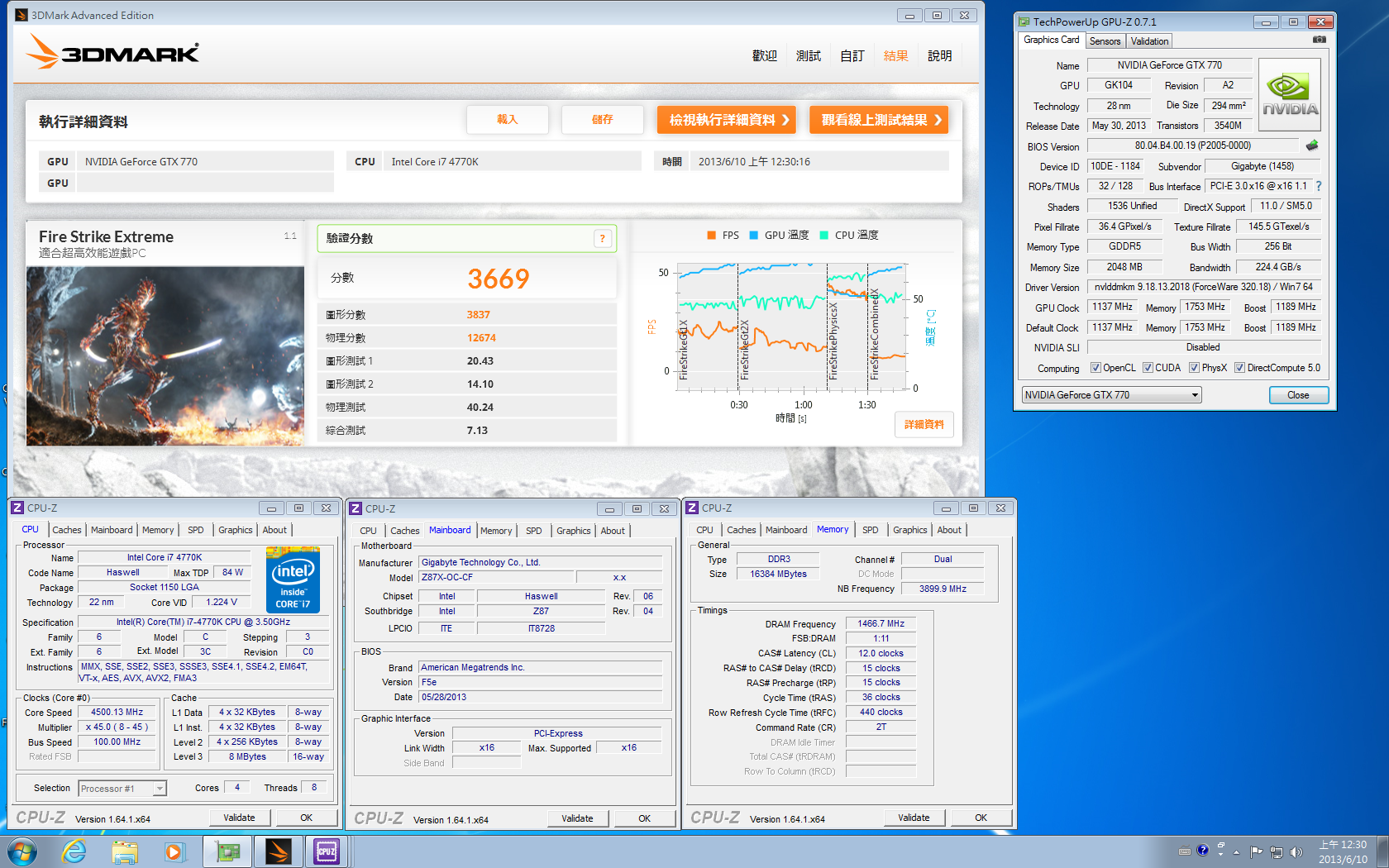
Task: Show hidden system tray icons arrow
Action: pos(1236,852)
